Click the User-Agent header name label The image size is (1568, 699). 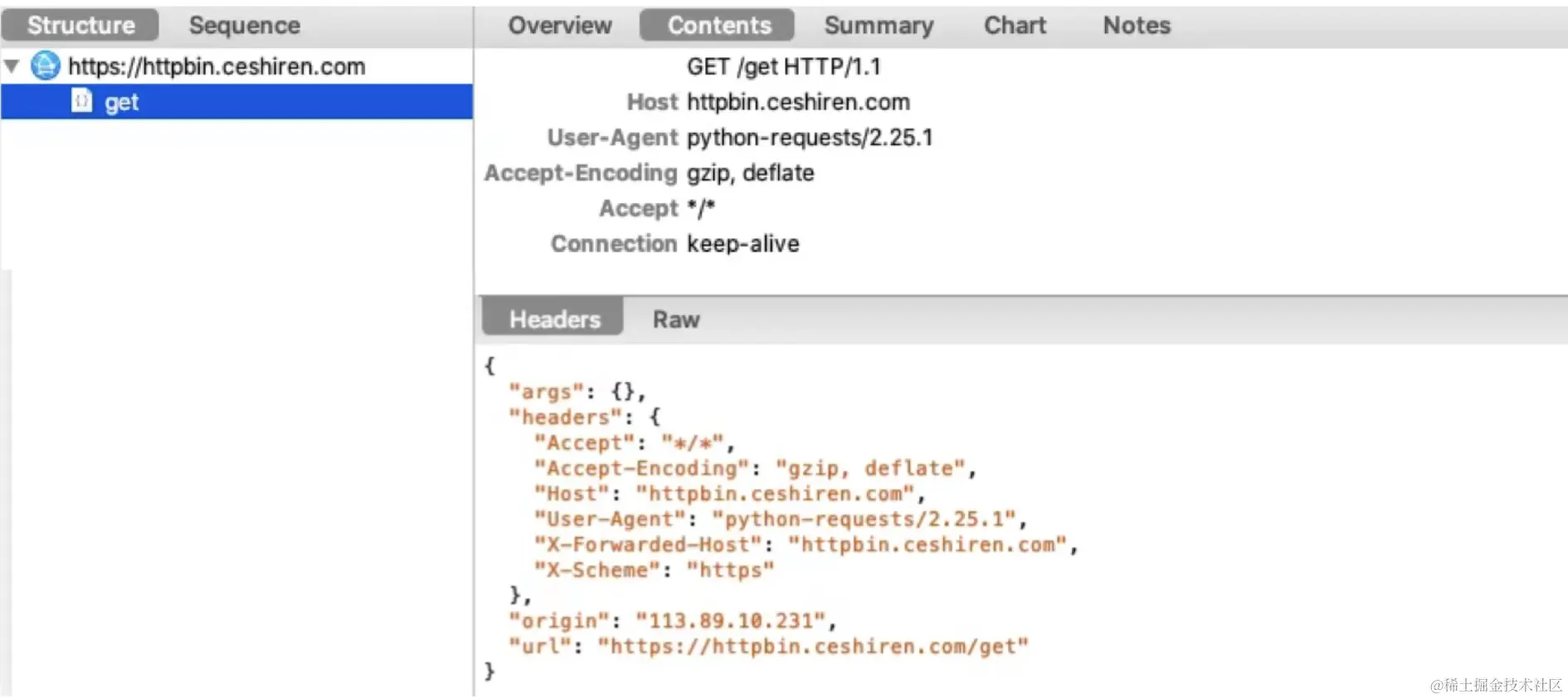coord(612,138)
